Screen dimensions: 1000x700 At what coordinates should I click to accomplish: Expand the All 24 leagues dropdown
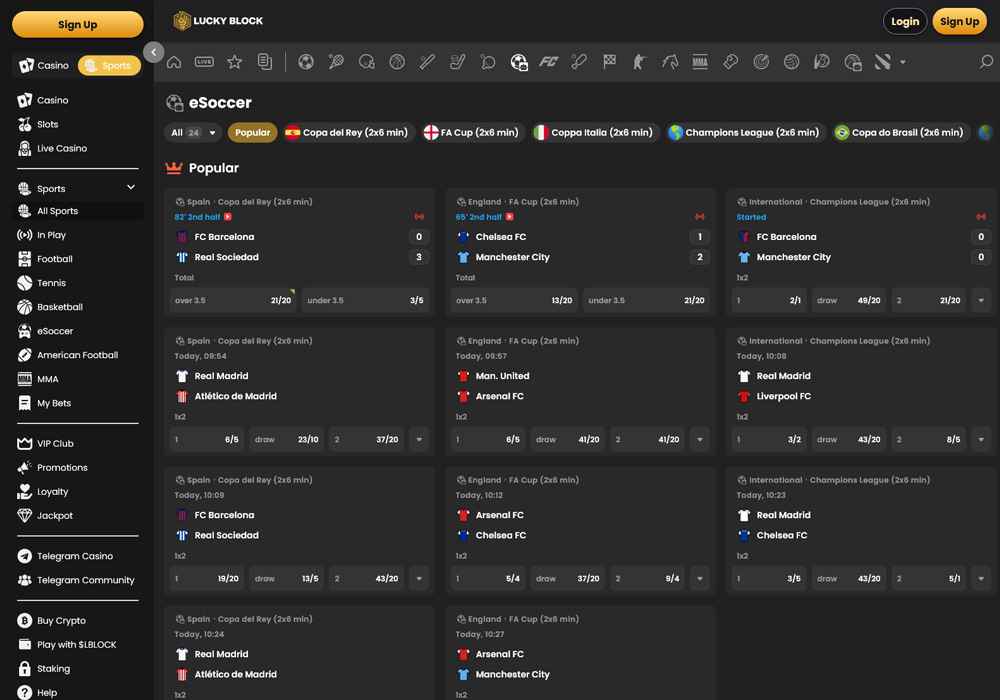point(192,132)
